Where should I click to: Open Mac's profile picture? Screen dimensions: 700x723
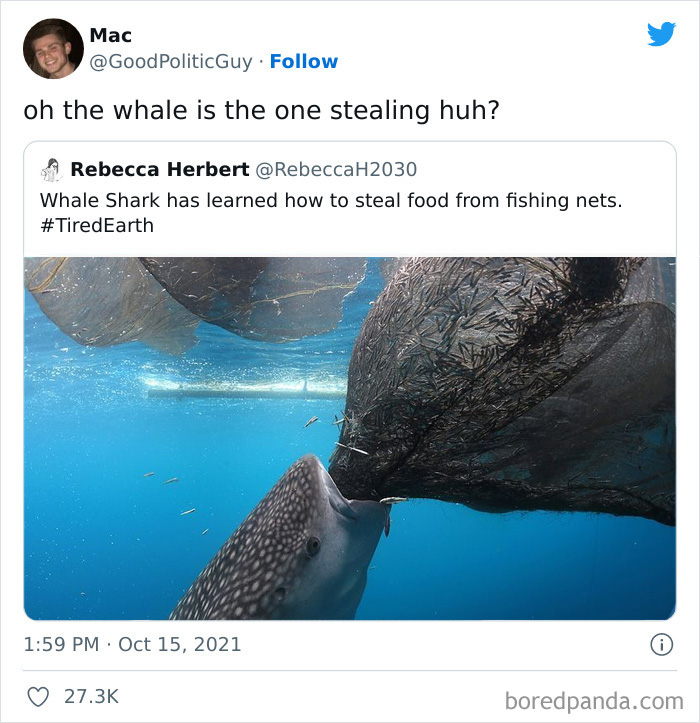(x=52, y=48)
